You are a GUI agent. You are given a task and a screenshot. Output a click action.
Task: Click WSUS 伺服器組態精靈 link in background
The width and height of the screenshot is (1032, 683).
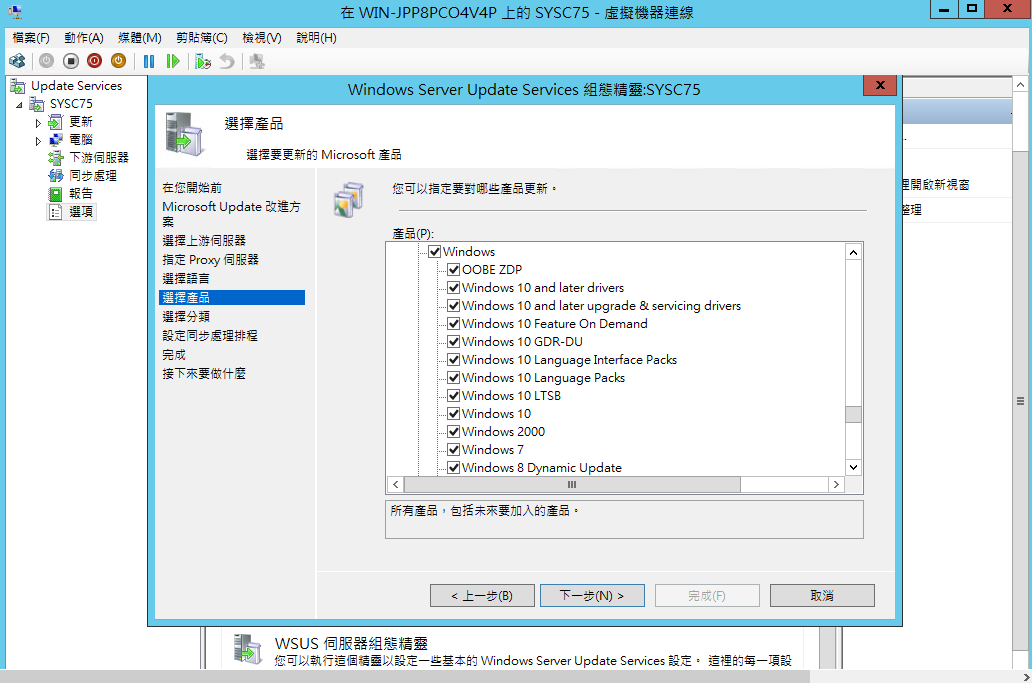[x=351, y=644]
